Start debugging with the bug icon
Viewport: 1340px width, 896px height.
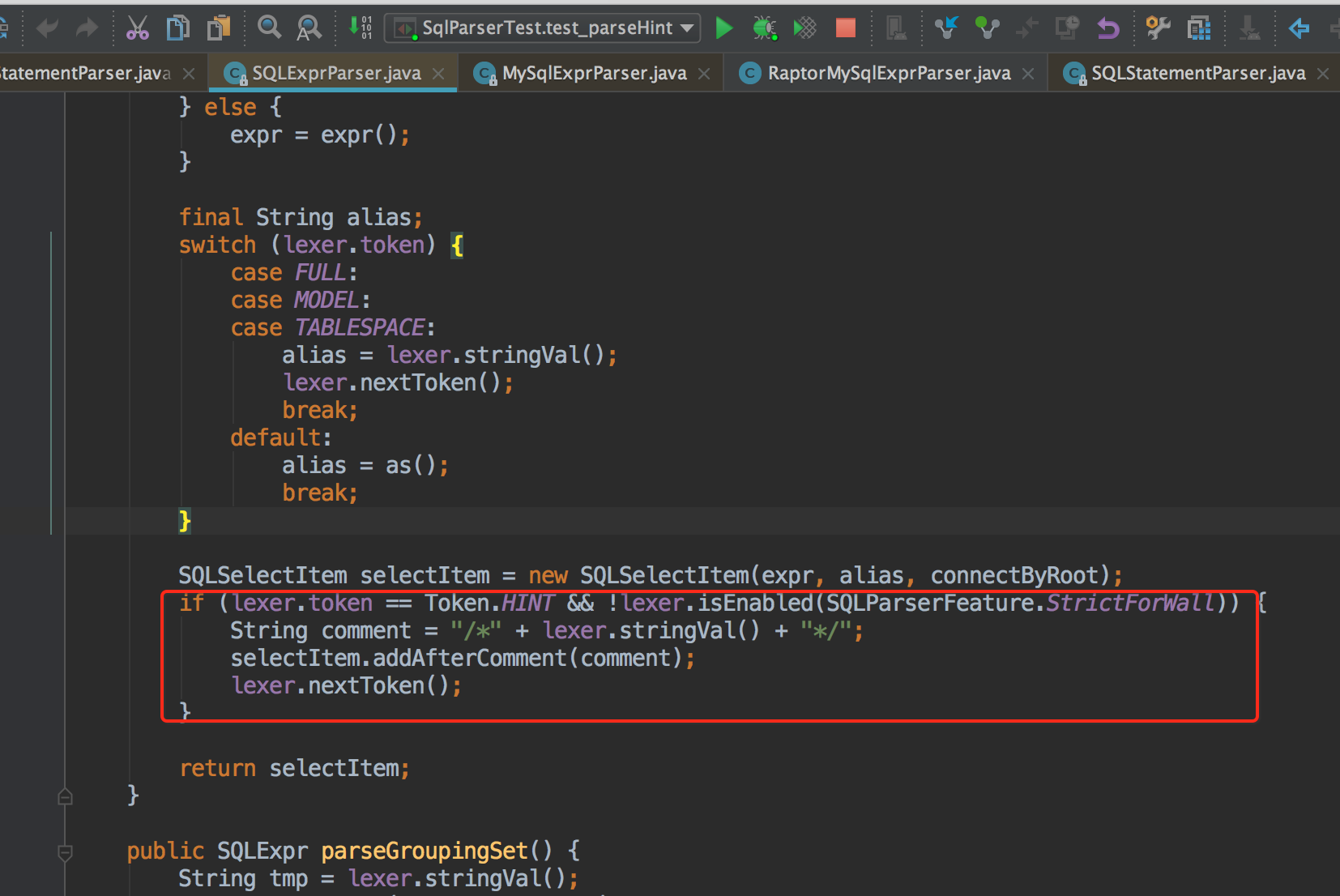point(764,28)
